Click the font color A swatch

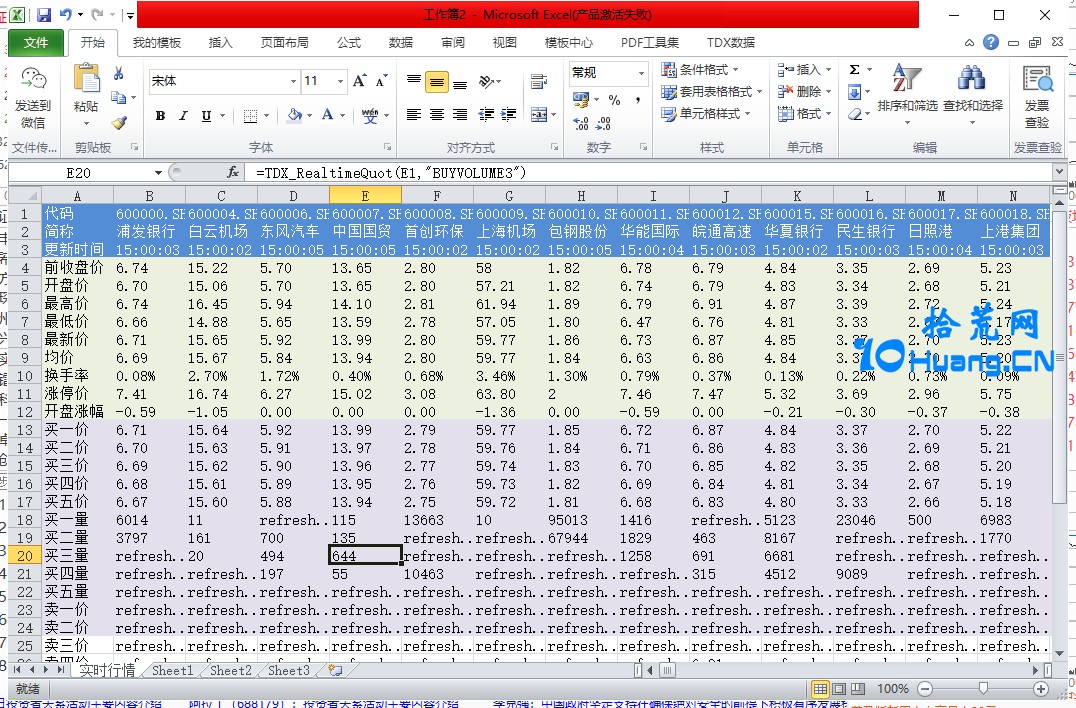pyautogui.click(x=328, y=115)
